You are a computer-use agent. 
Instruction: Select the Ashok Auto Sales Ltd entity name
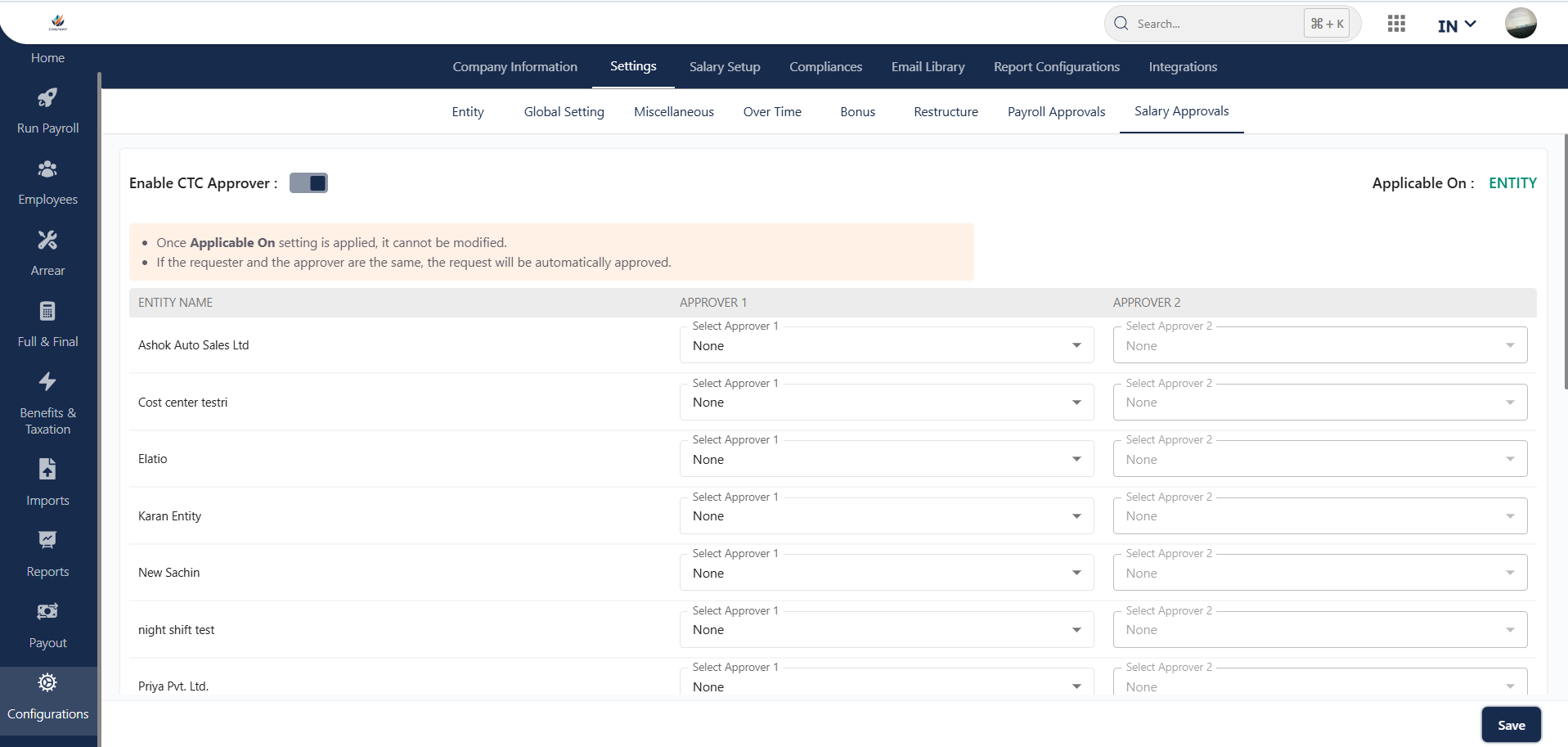[193, 345]
